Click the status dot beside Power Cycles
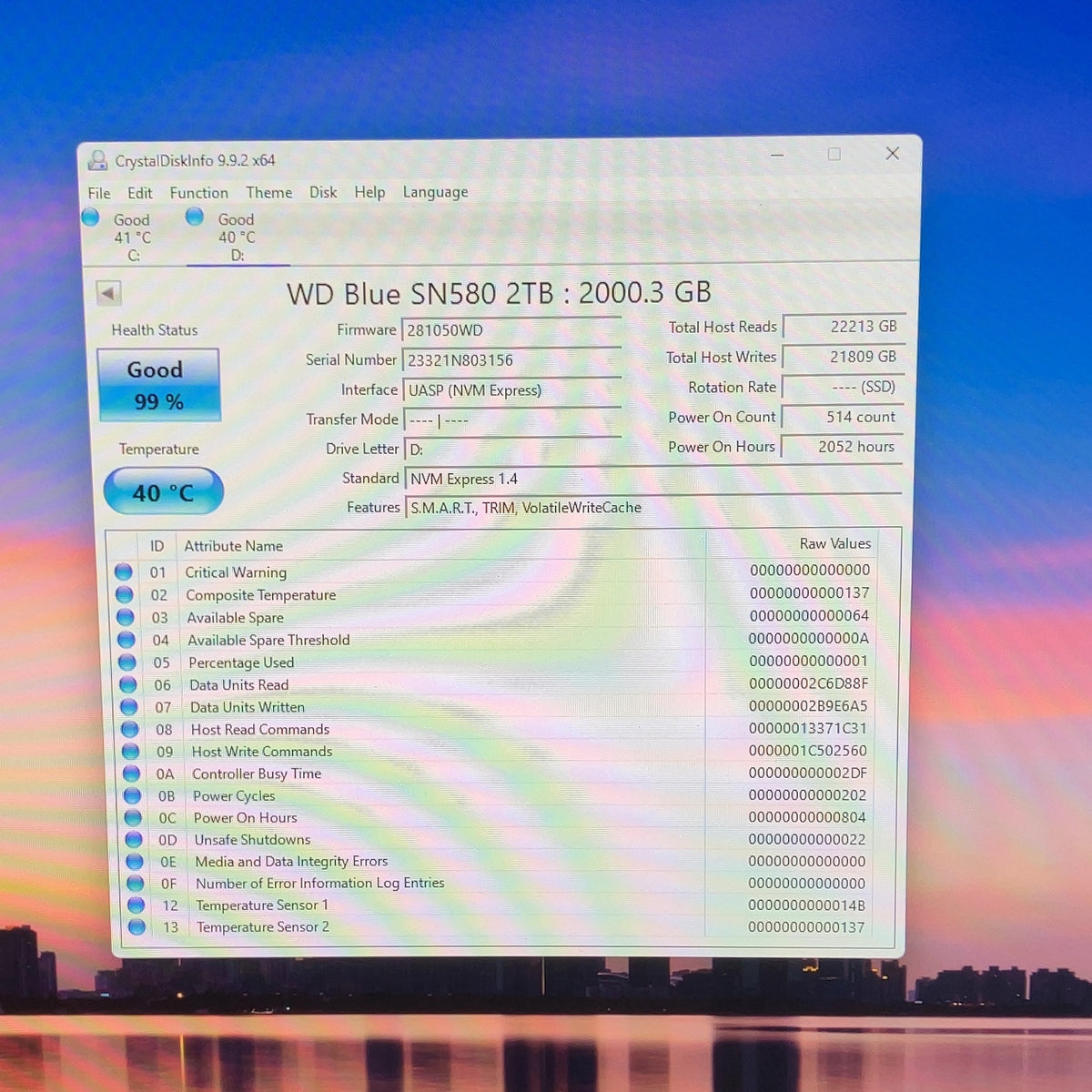Screen dimensions: 1092x1092 pos(133,795)
